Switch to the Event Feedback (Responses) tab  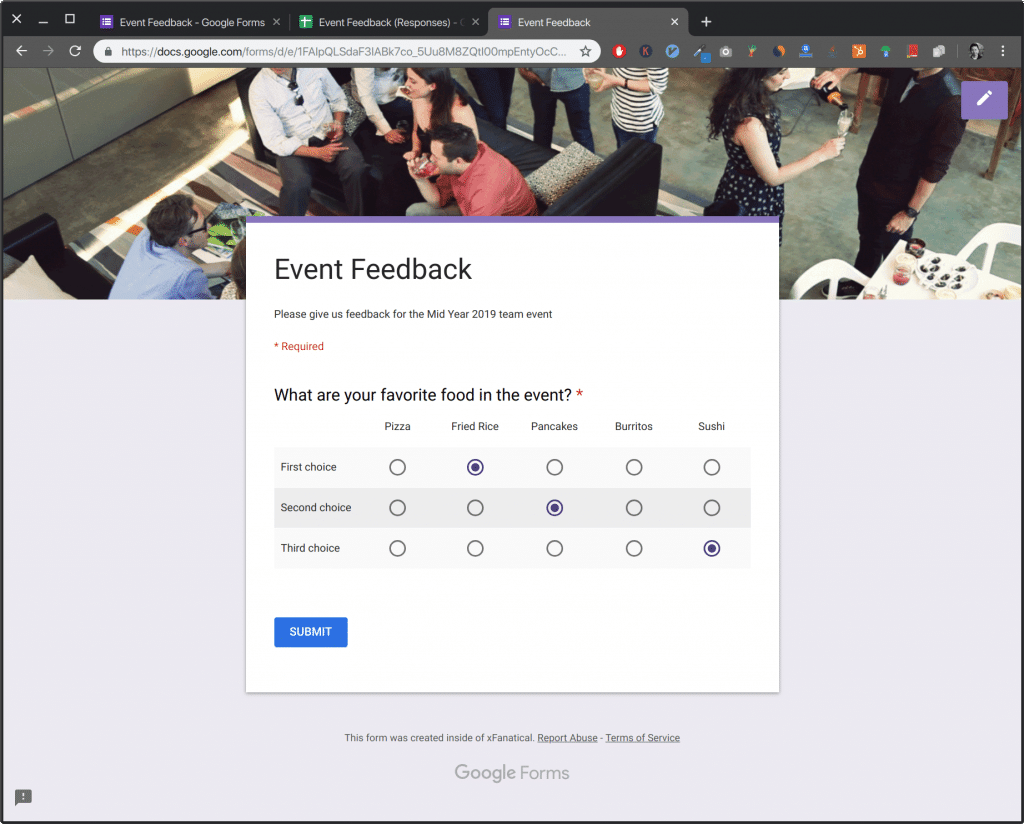point(389,20)
